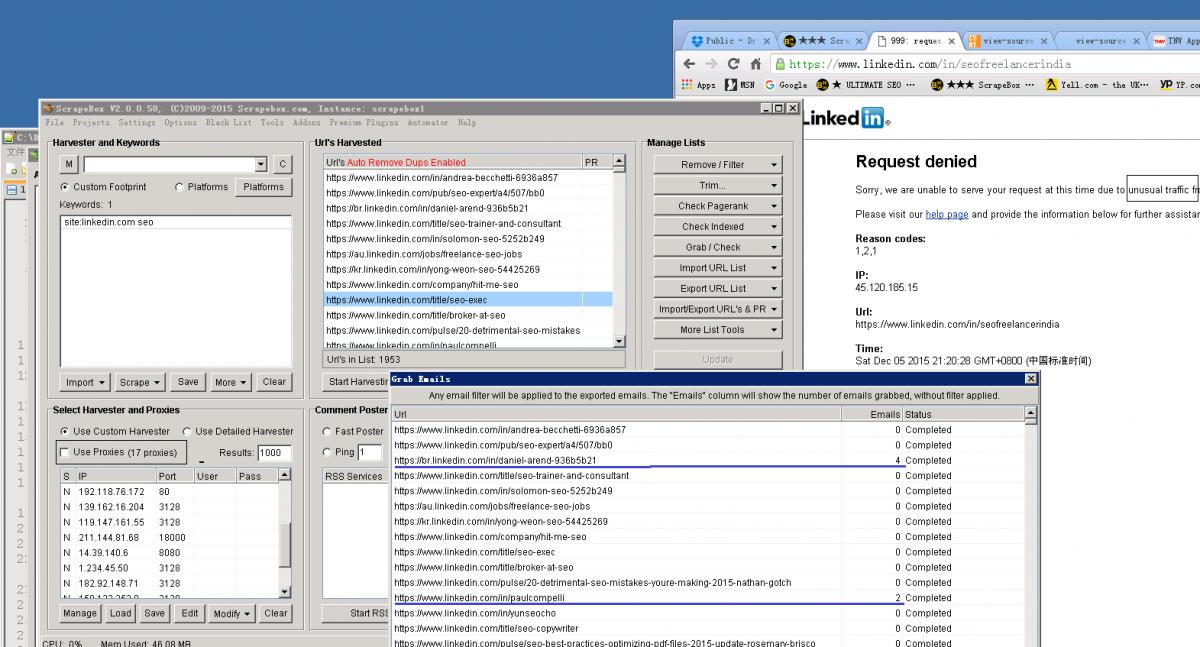The width and height of the screenshot is (1200, 647).
Task: Open the Trim dropdown menu
Action: pyautogui.click(x=718, y=185)
